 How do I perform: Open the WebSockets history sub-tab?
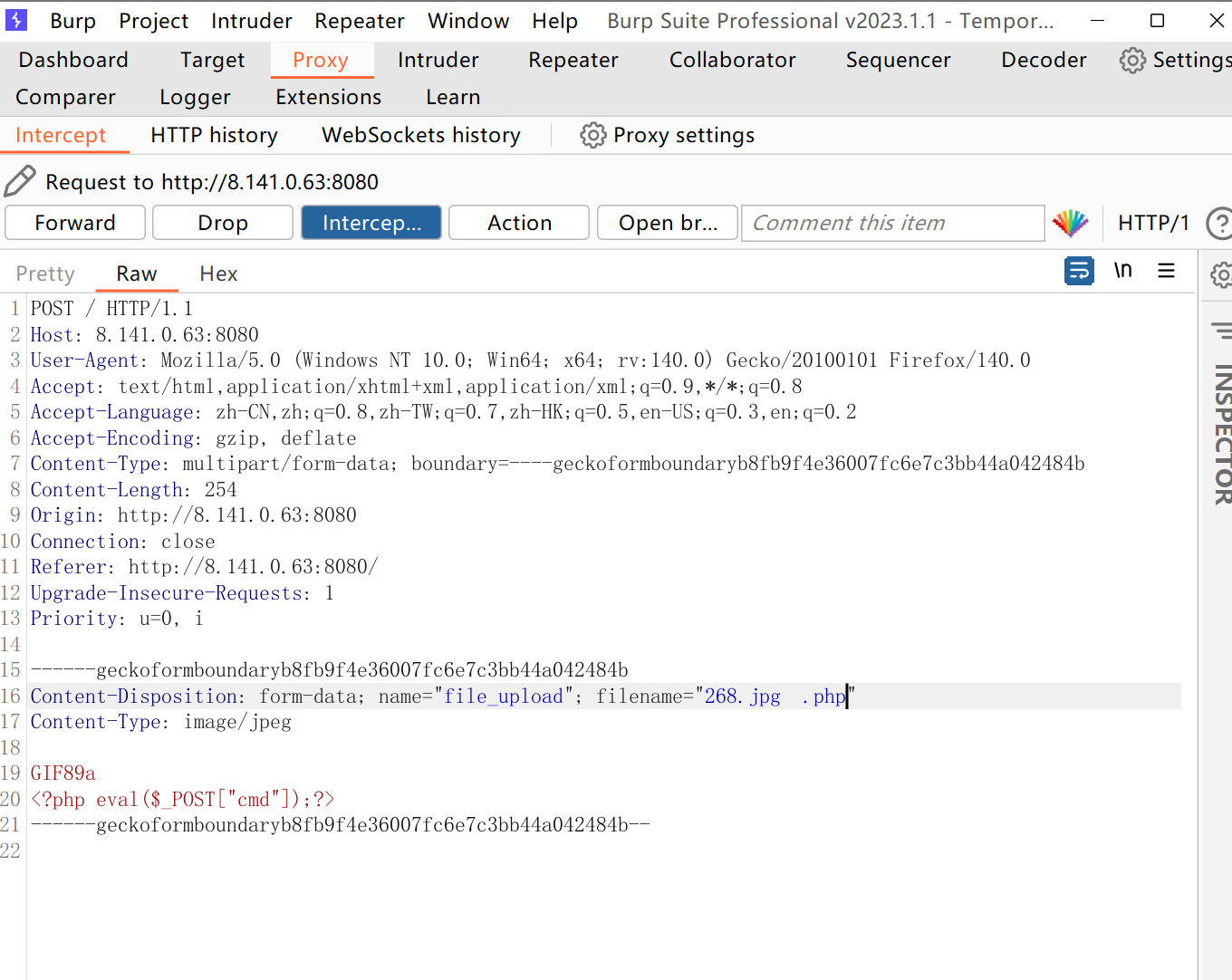point(421,135)
